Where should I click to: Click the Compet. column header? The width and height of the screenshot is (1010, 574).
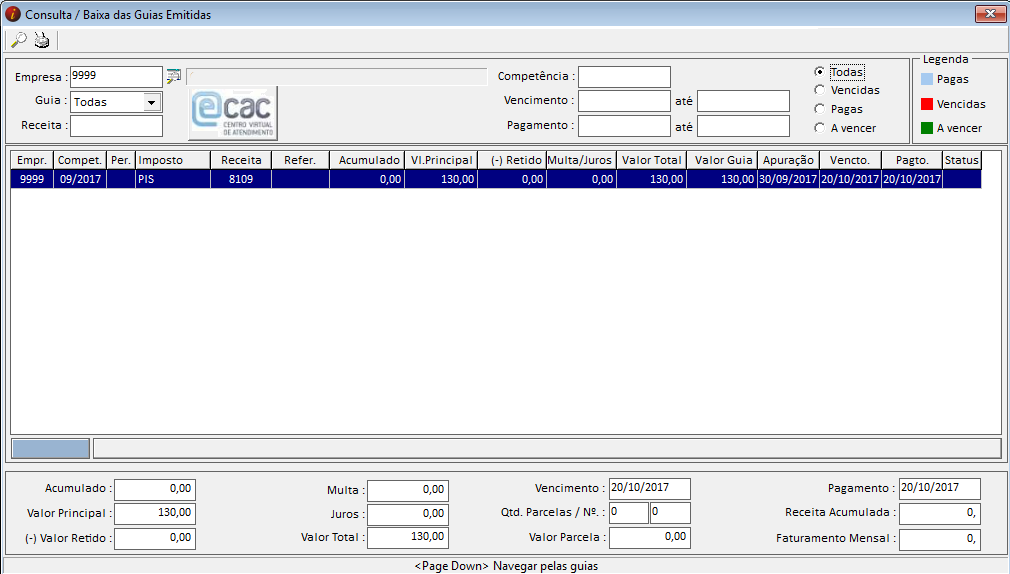80,160
